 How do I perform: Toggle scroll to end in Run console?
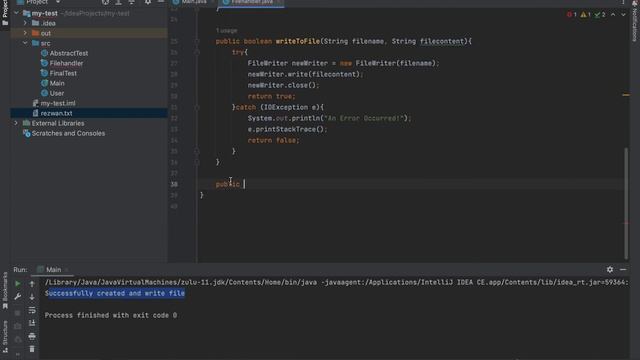tap(32, 323)
